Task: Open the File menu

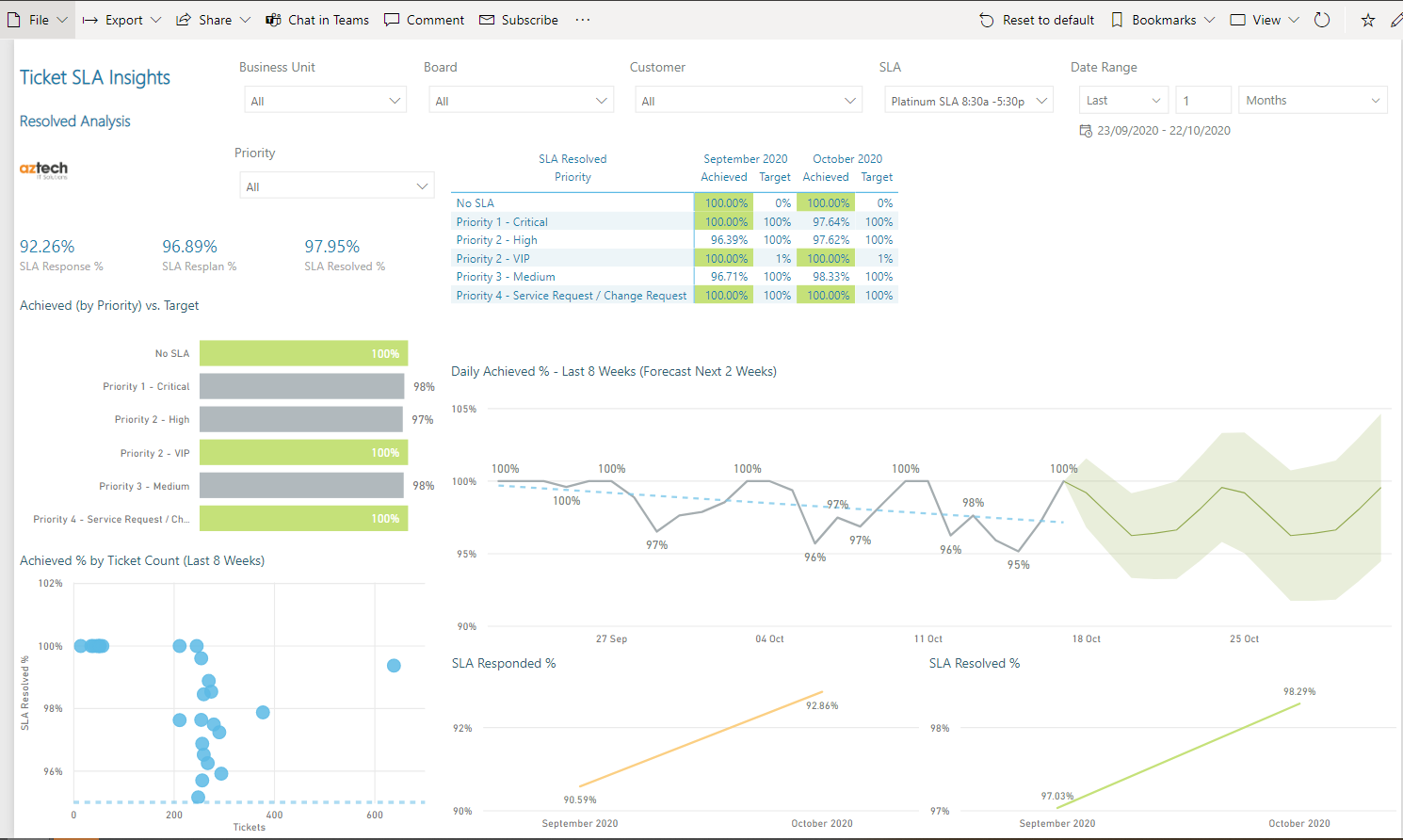Action: [x=36, y=19]
